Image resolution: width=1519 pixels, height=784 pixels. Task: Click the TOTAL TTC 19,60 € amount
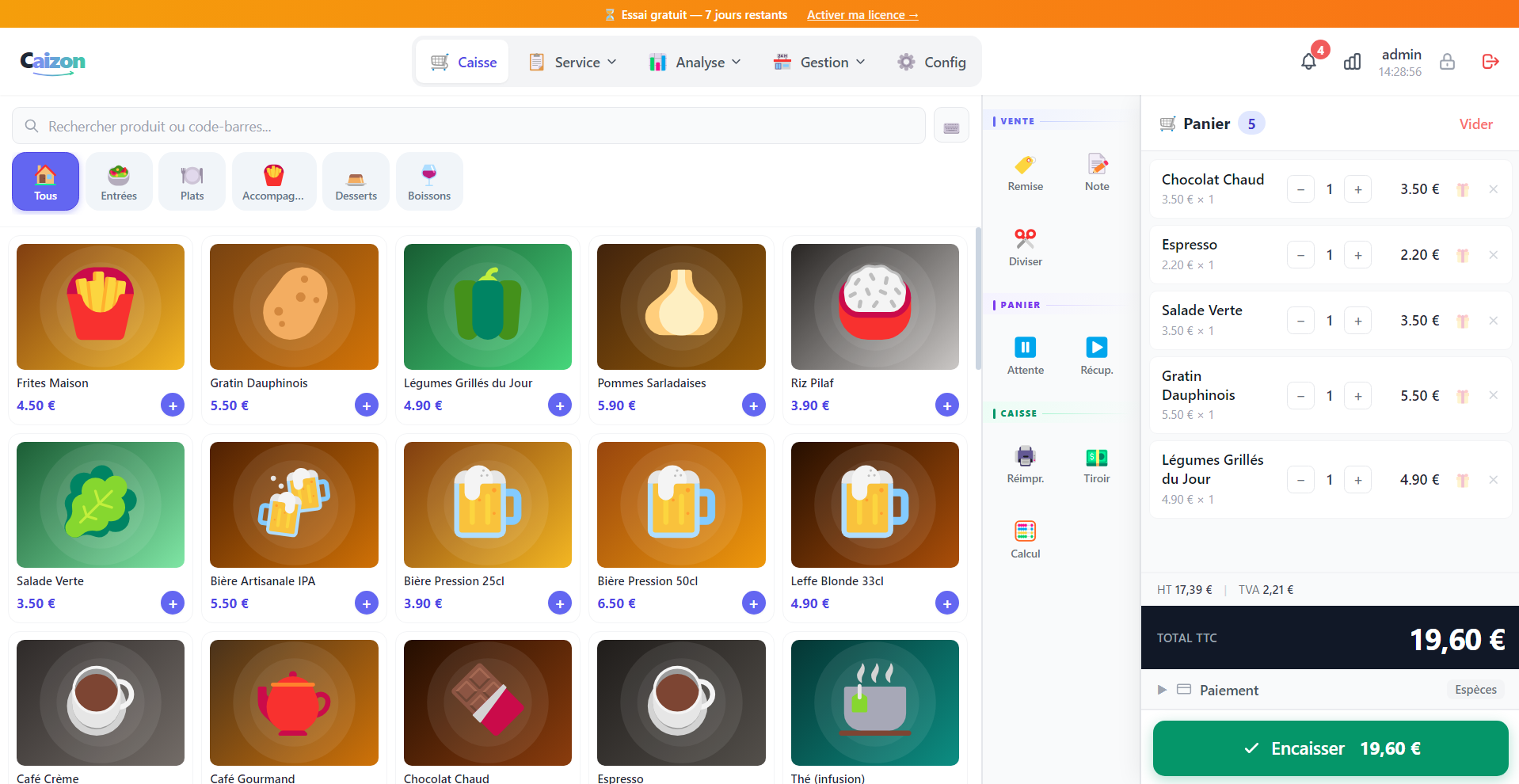[1457, 639]
